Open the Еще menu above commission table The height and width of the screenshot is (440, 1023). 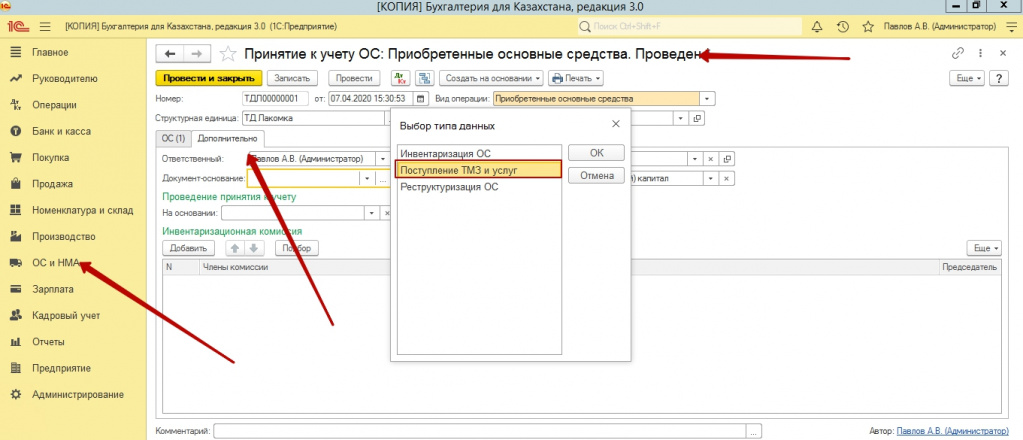click(x=983, y=248)
